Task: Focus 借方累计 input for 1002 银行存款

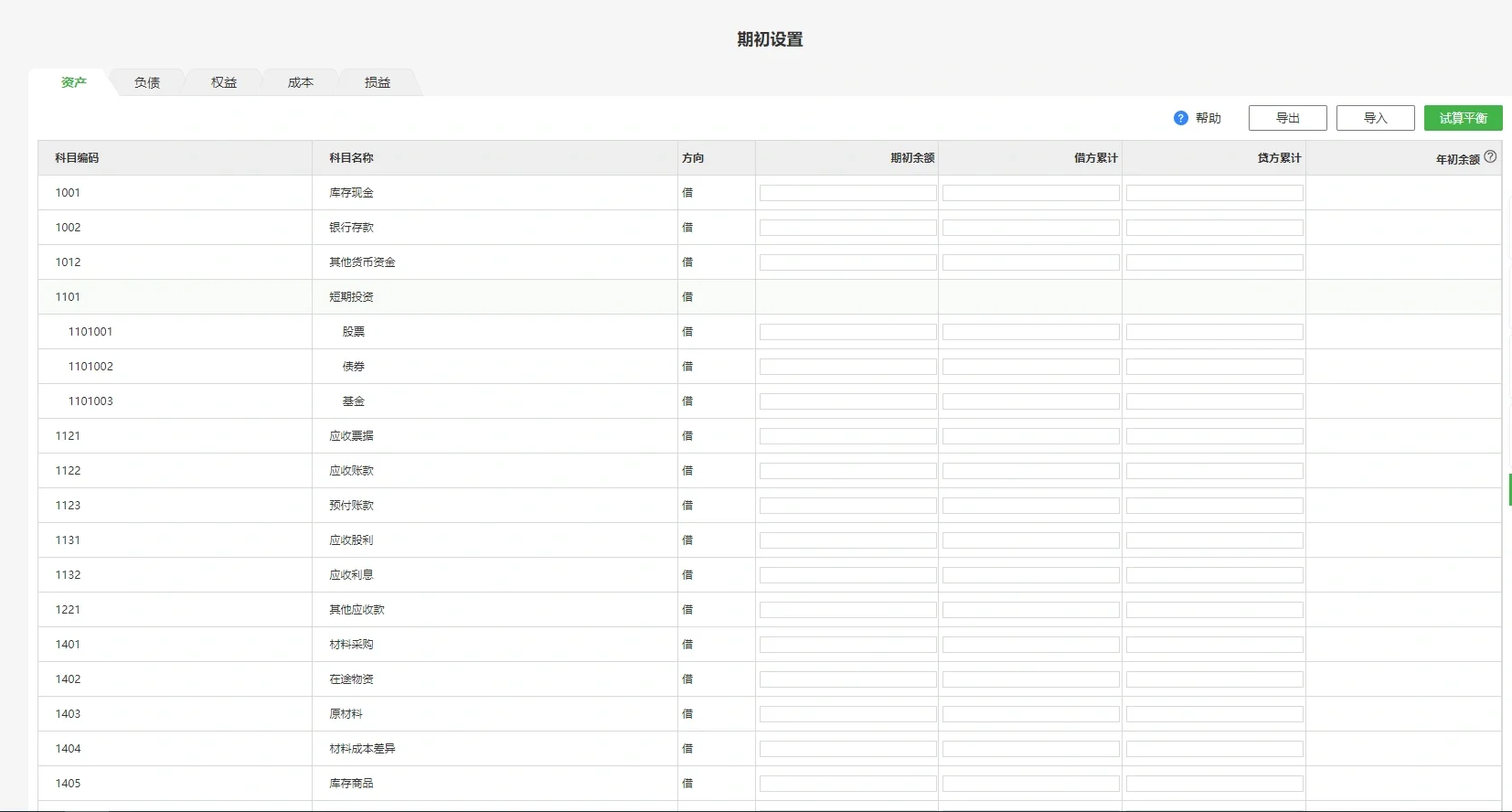Action: click(x=1031, y=228)
